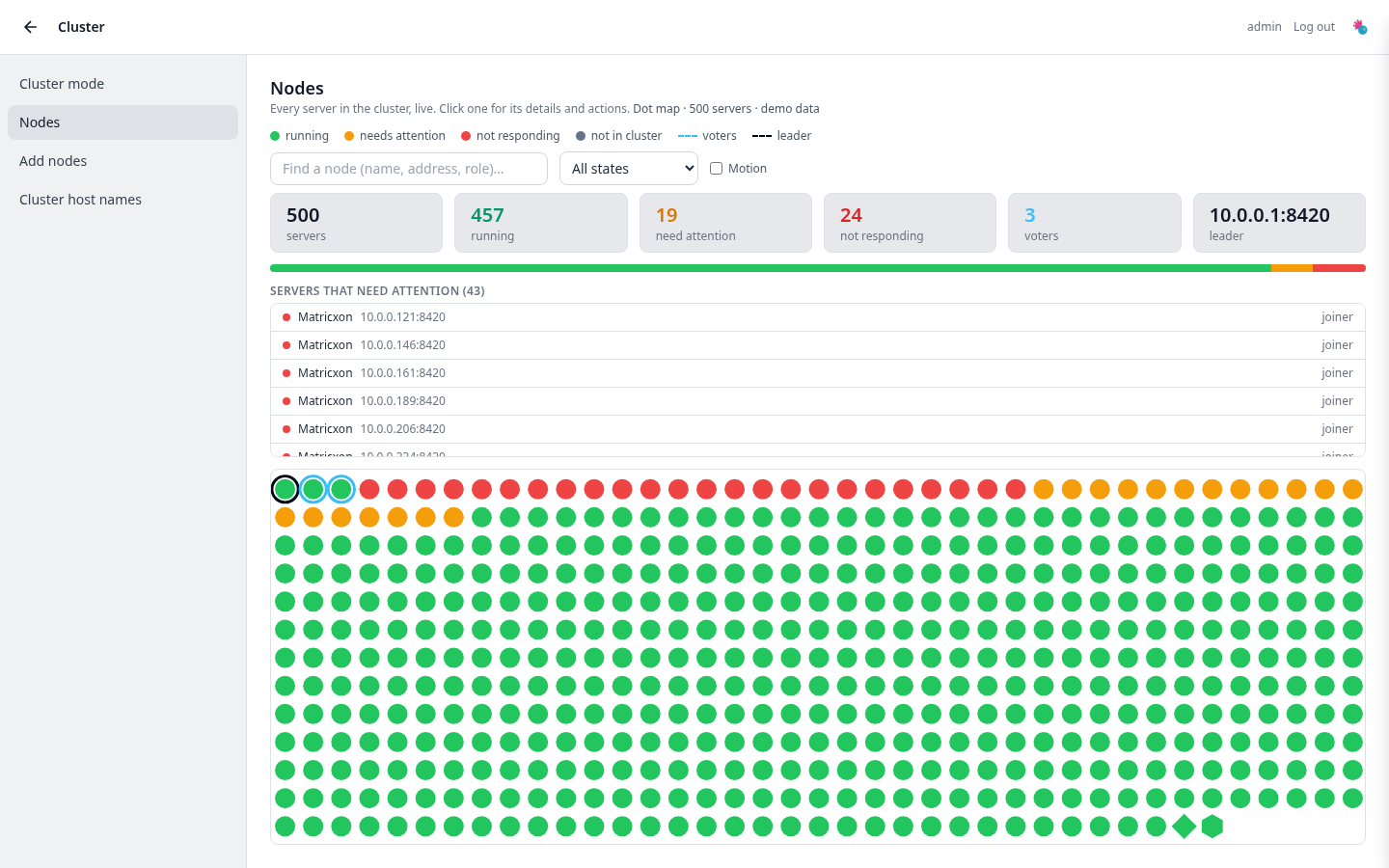Go back using the arrow icon
The height and width of the screenshot is (868, 1389).
pyautogui.click(x=31, y=27)
